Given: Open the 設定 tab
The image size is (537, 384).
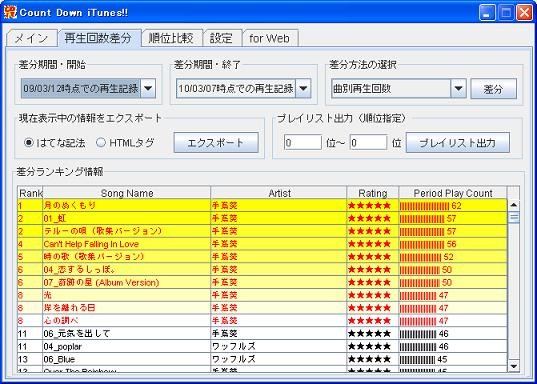Looking at the screenshot, I should pyautogui.click(x=221, y=38).
